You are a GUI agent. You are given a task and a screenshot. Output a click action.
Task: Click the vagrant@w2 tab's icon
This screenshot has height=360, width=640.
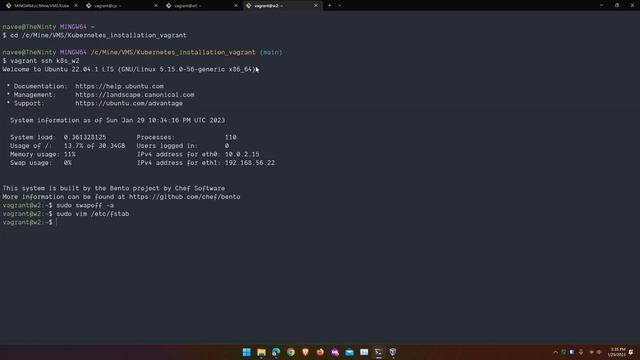click(249, 6)
